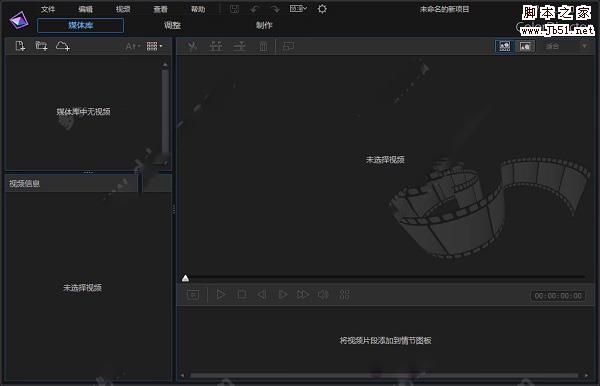Click the 媒体库中无视频 message text
The width and height of the screenshot is (600, 386).
[x=83, y=112]
